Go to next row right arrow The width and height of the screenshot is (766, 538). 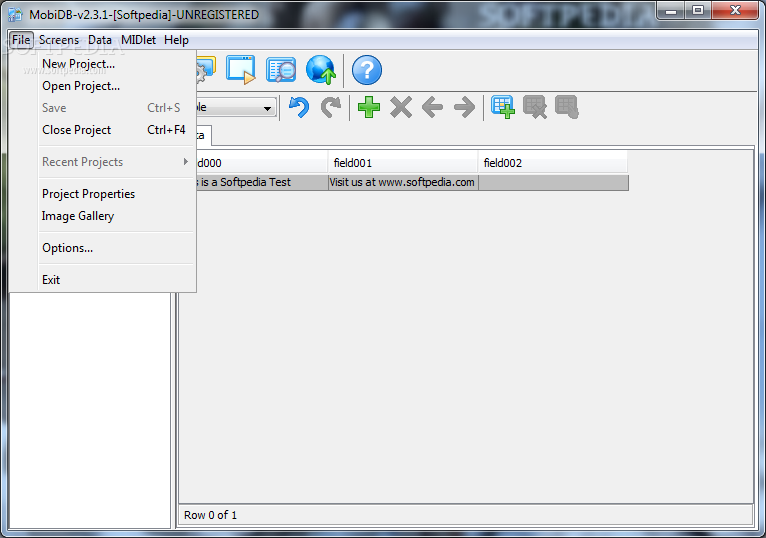pos(464,108)
